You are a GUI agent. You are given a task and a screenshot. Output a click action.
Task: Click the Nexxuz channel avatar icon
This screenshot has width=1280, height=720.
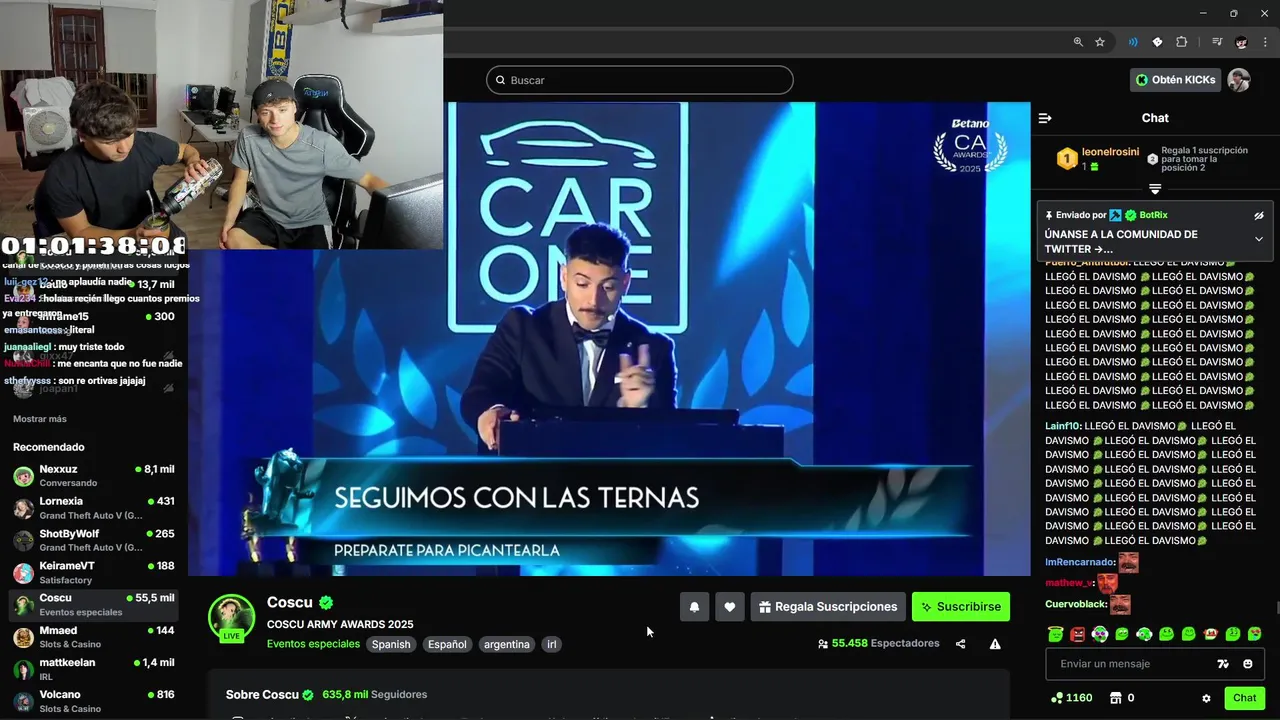tap(23, 476)
